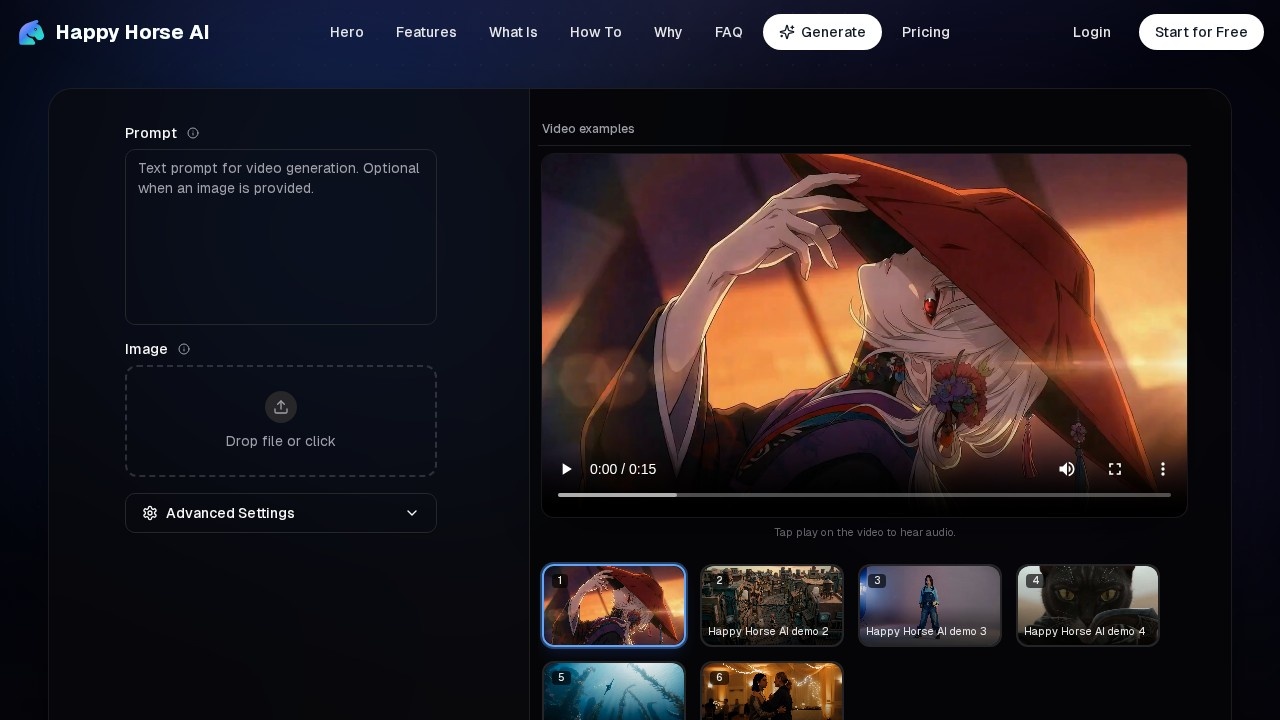
Task: Click the Advanced Settings gear icon
Action: point(150,513)
